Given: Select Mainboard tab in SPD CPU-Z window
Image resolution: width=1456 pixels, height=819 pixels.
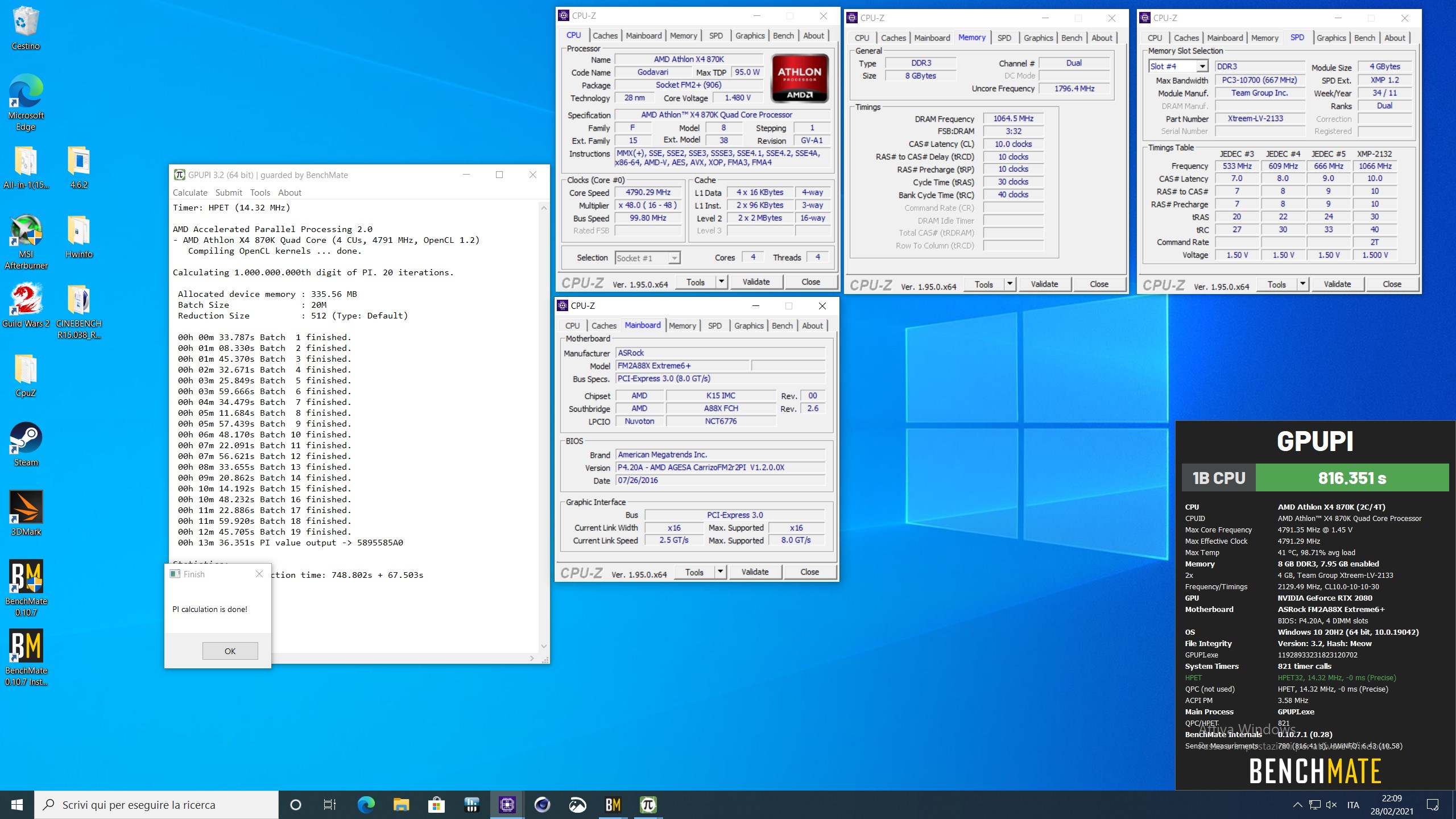Looking at the screenshot, I should pyautogui.click(x=1225, y=38).
